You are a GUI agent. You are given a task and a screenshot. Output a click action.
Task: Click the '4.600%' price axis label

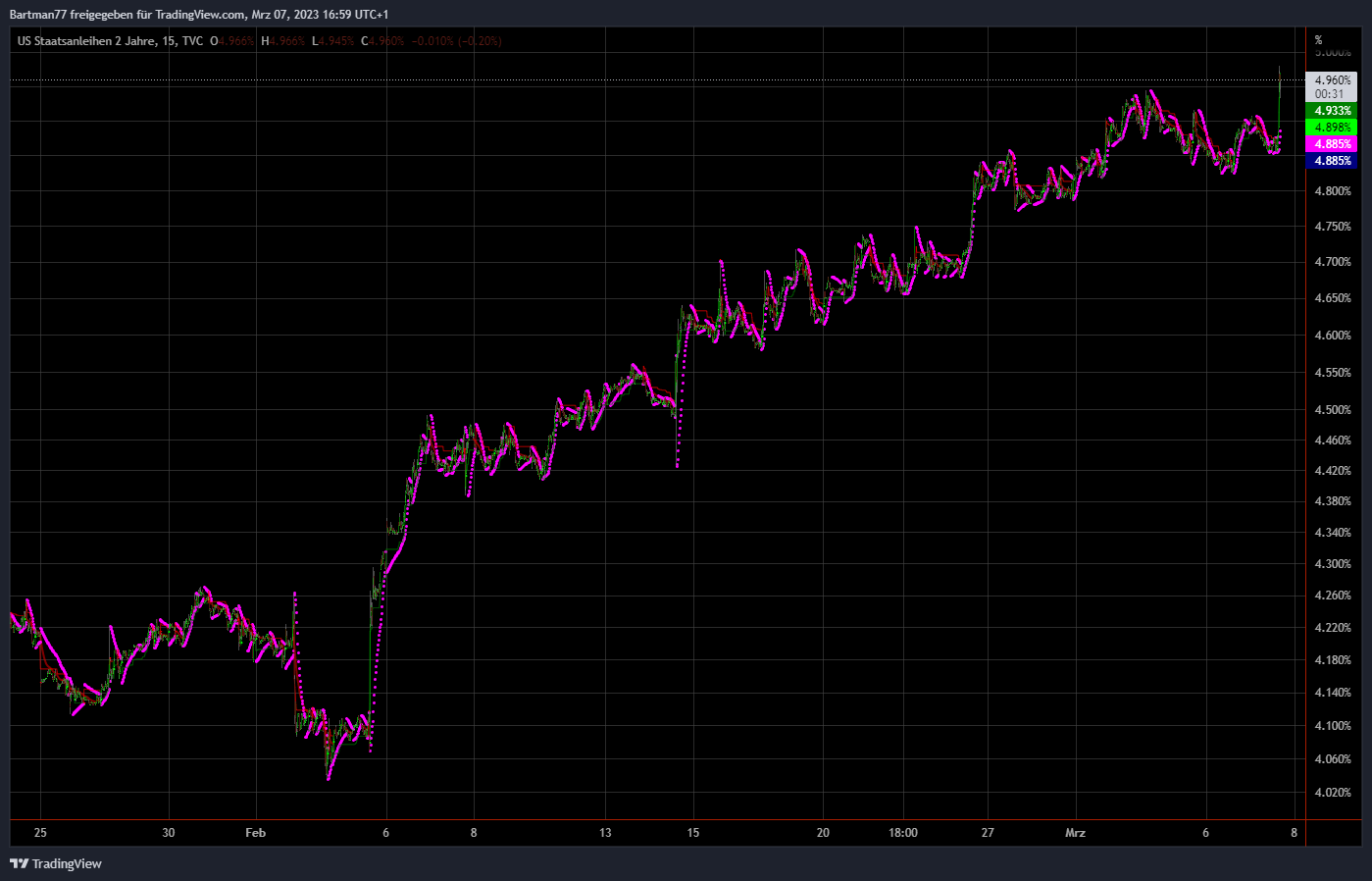tap(1333, 336)
